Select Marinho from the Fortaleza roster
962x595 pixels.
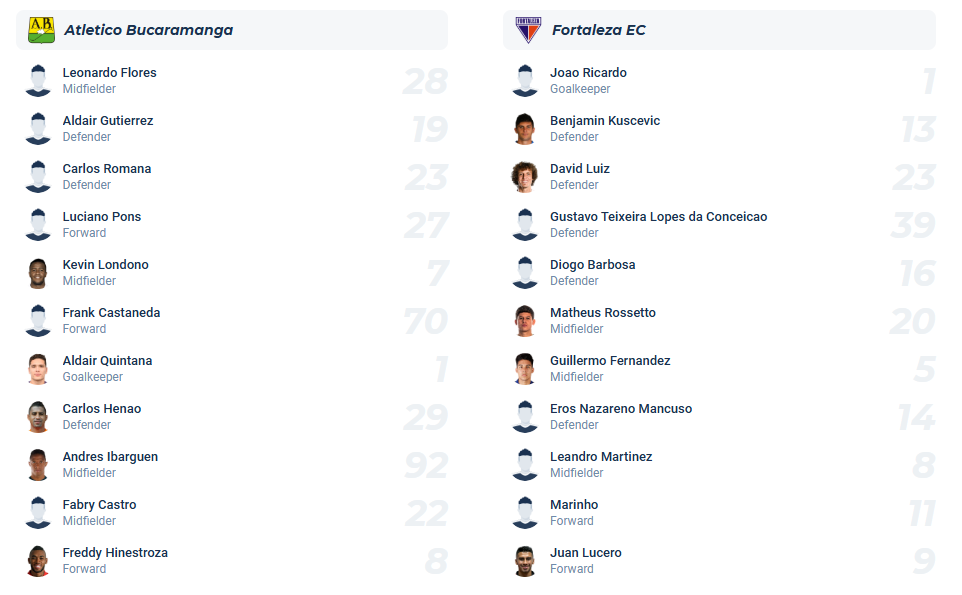(573, 504)
